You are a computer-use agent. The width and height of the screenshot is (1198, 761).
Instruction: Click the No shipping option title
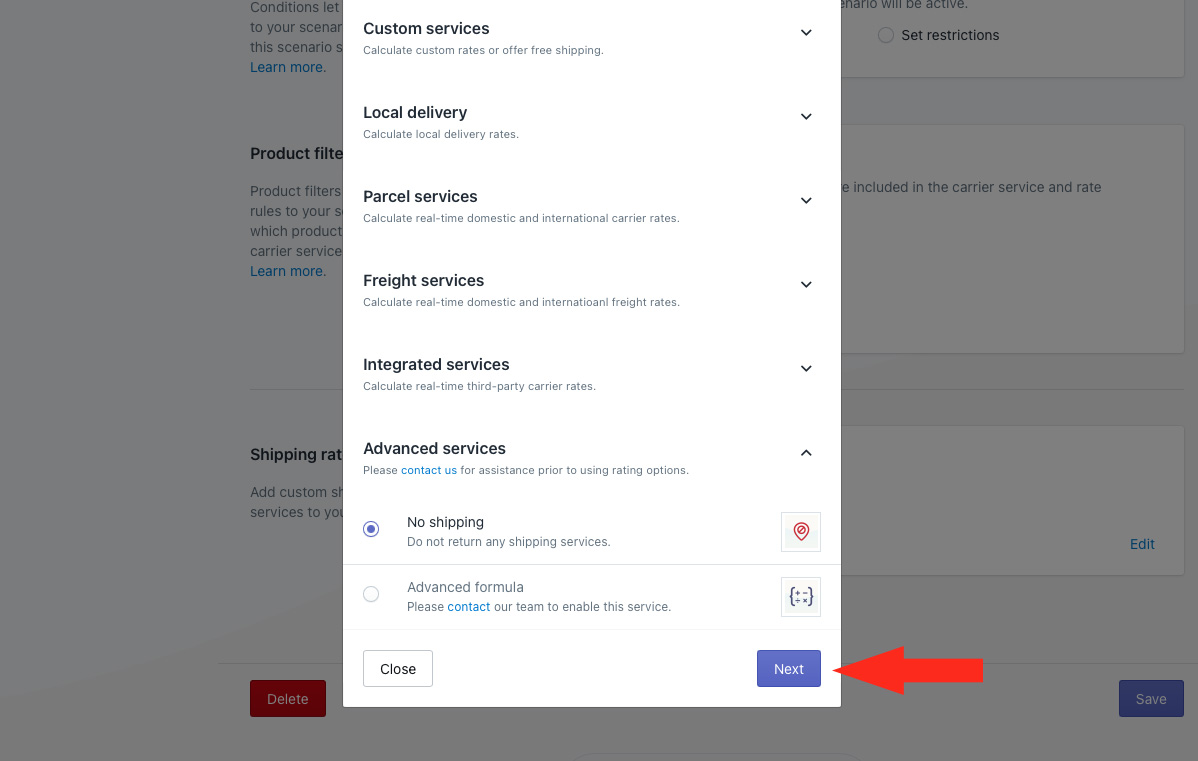coord(445,522)
